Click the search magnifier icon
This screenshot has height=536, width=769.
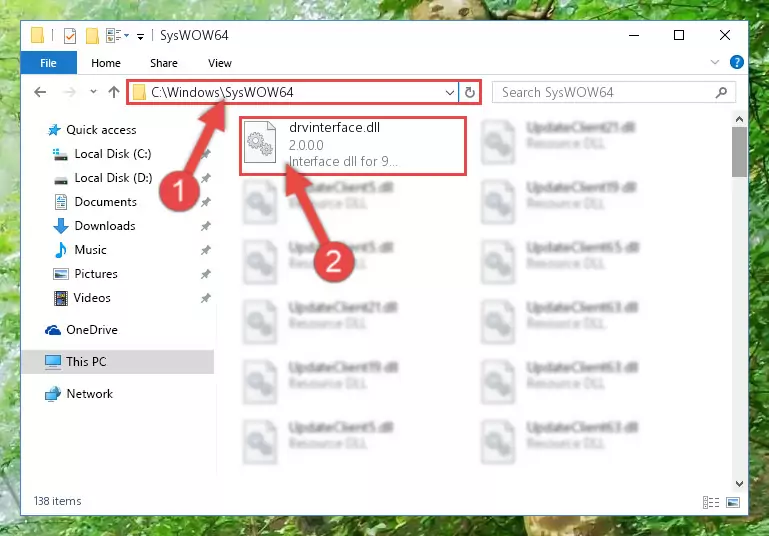(x=721, y=92)
